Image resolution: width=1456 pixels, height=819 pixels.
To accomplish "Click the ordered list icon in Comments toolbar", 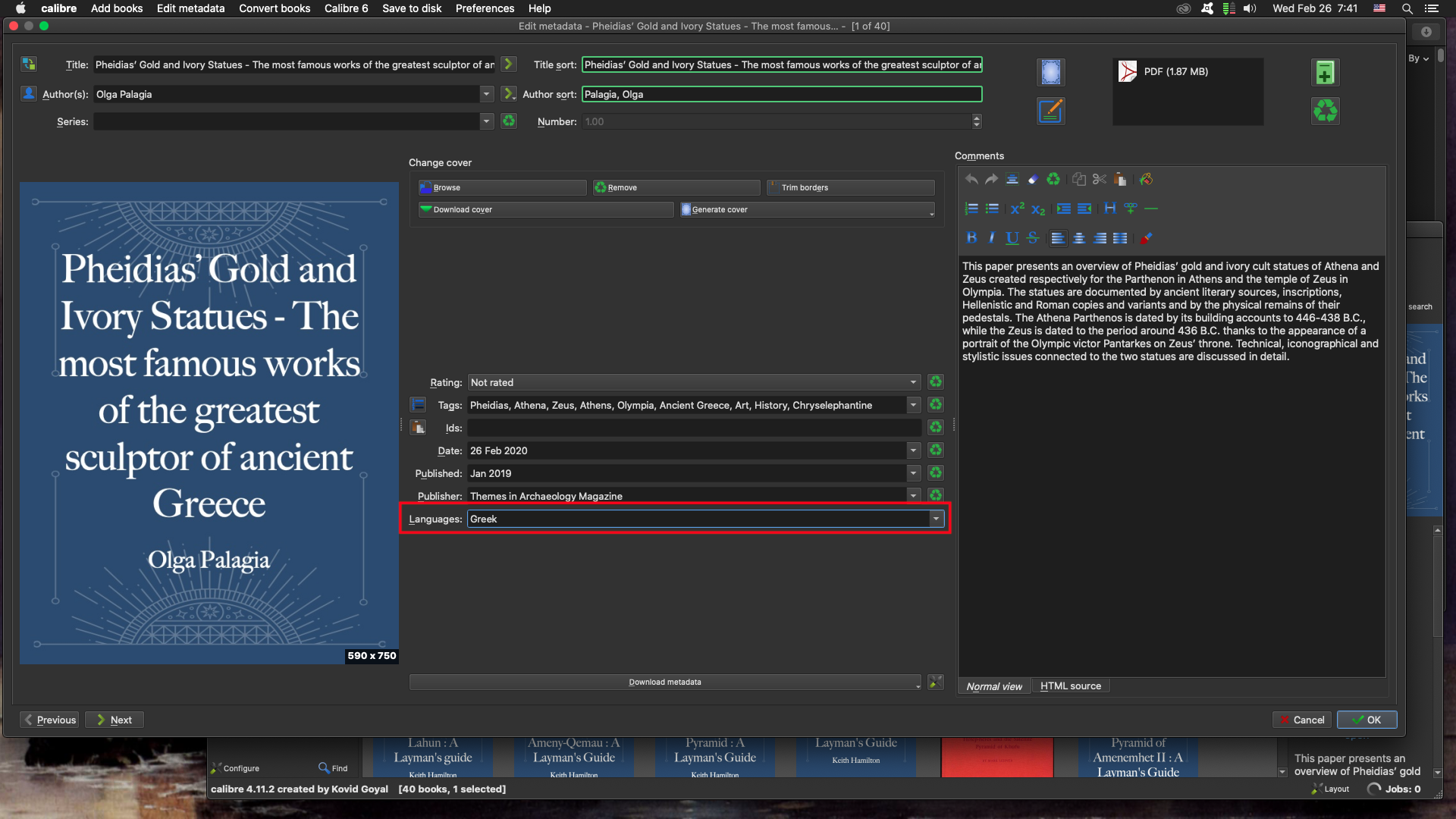I will point(971,209).
